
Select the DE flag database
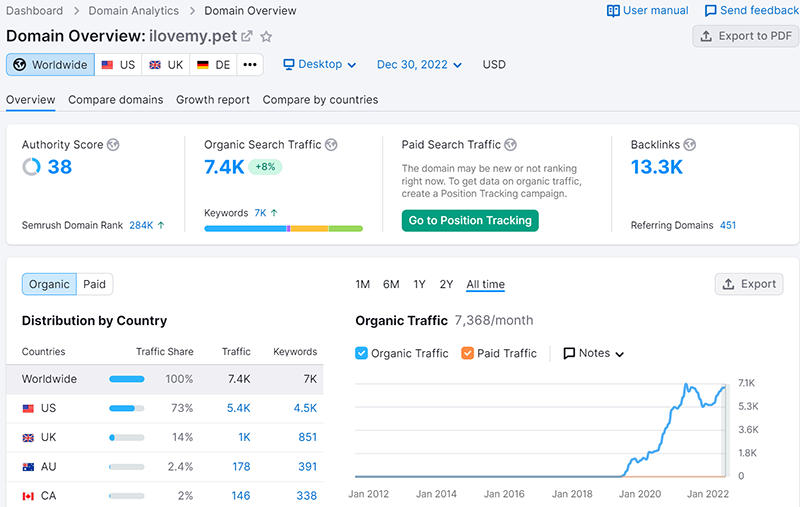(x=203, y=65)
